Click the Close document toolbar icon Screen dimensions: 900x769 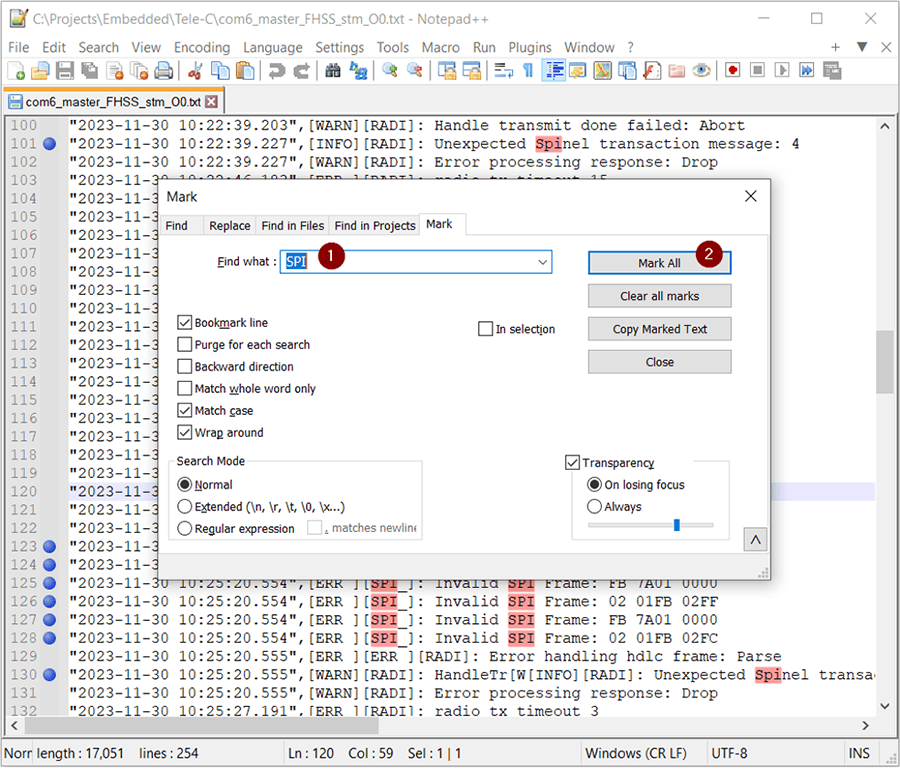tap(114, 71)
